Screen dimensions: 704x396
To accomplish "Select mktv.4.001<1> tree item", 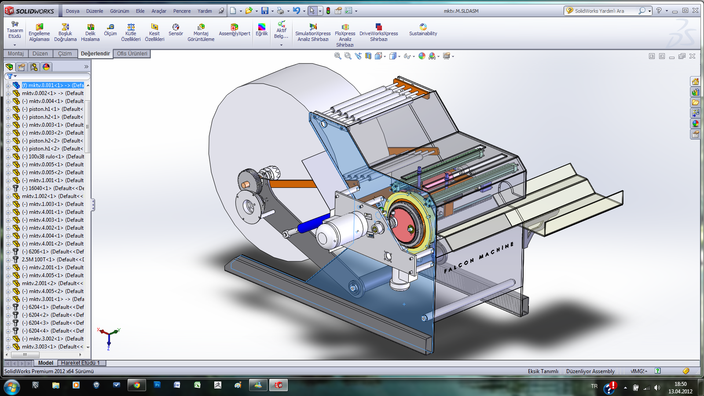I will tap(53, 212).
